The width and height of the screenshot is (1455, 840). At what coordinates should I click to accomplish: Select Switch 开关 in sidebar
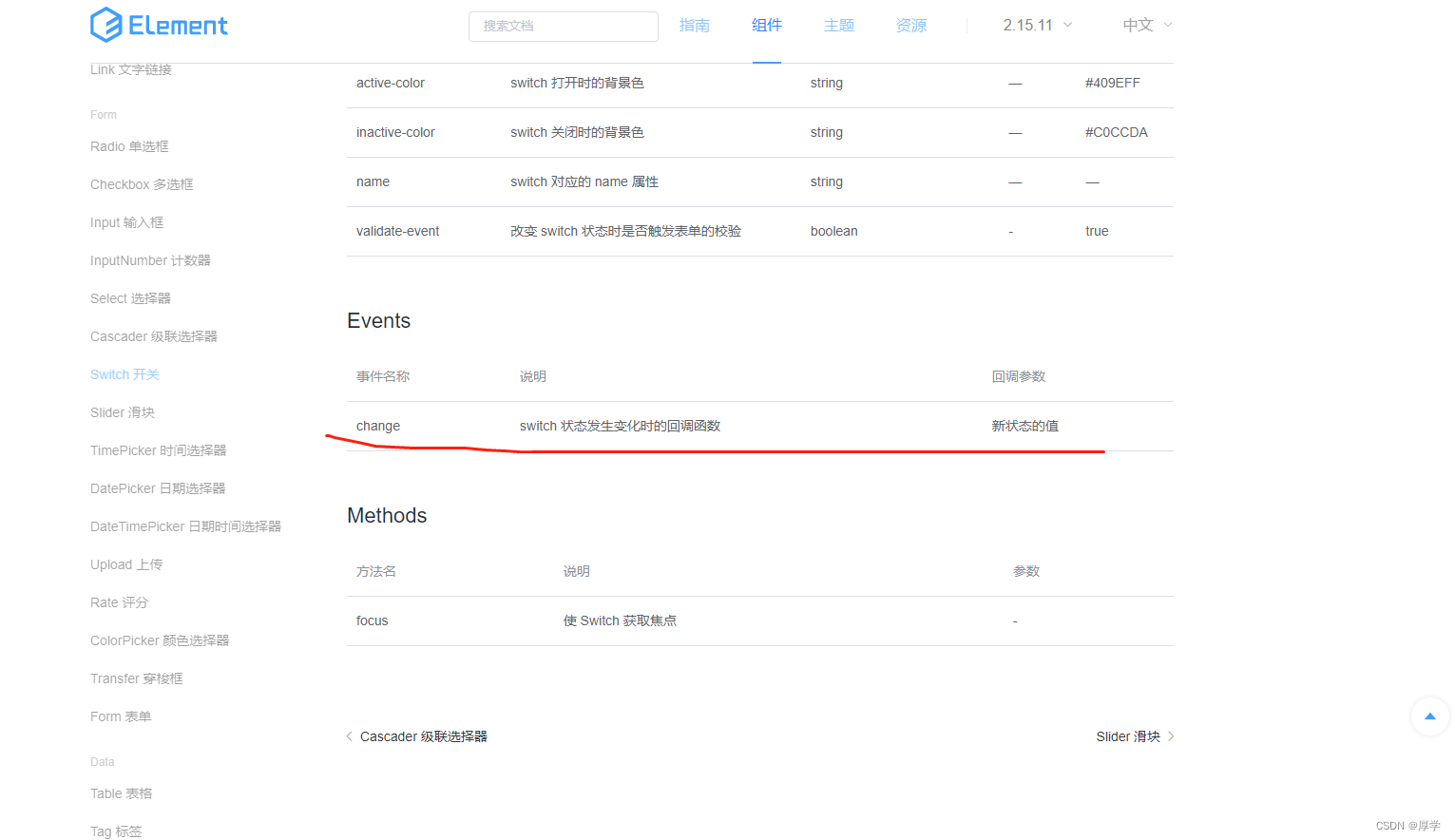(x=124, y=374)
